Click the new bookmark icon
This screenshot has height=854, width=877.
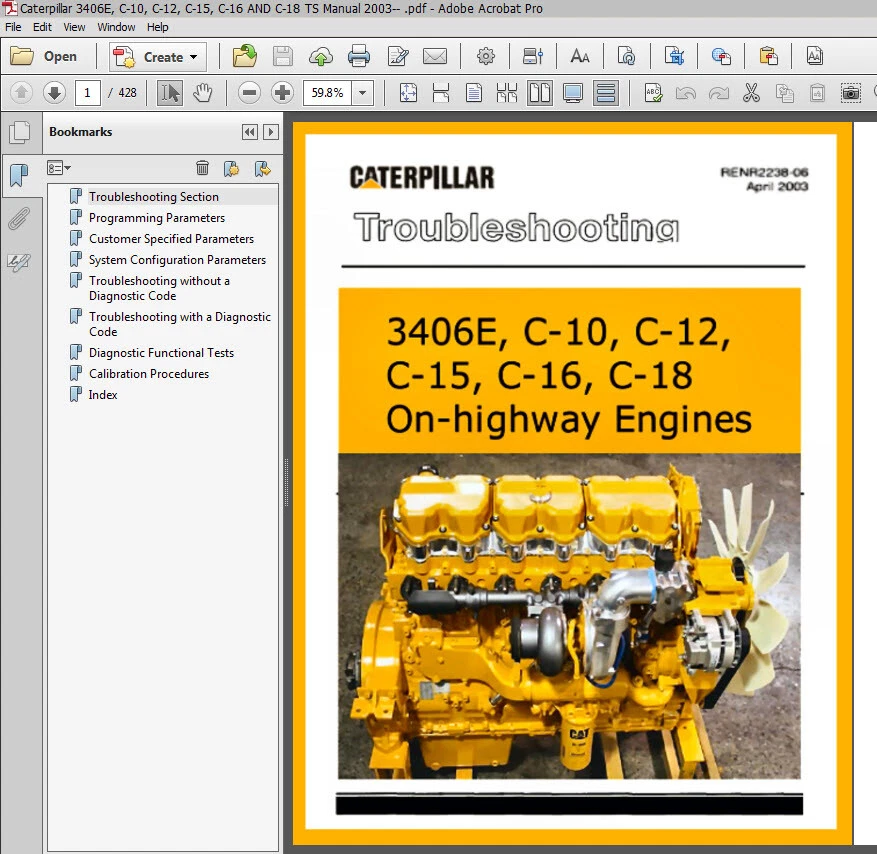click(231, 168)
